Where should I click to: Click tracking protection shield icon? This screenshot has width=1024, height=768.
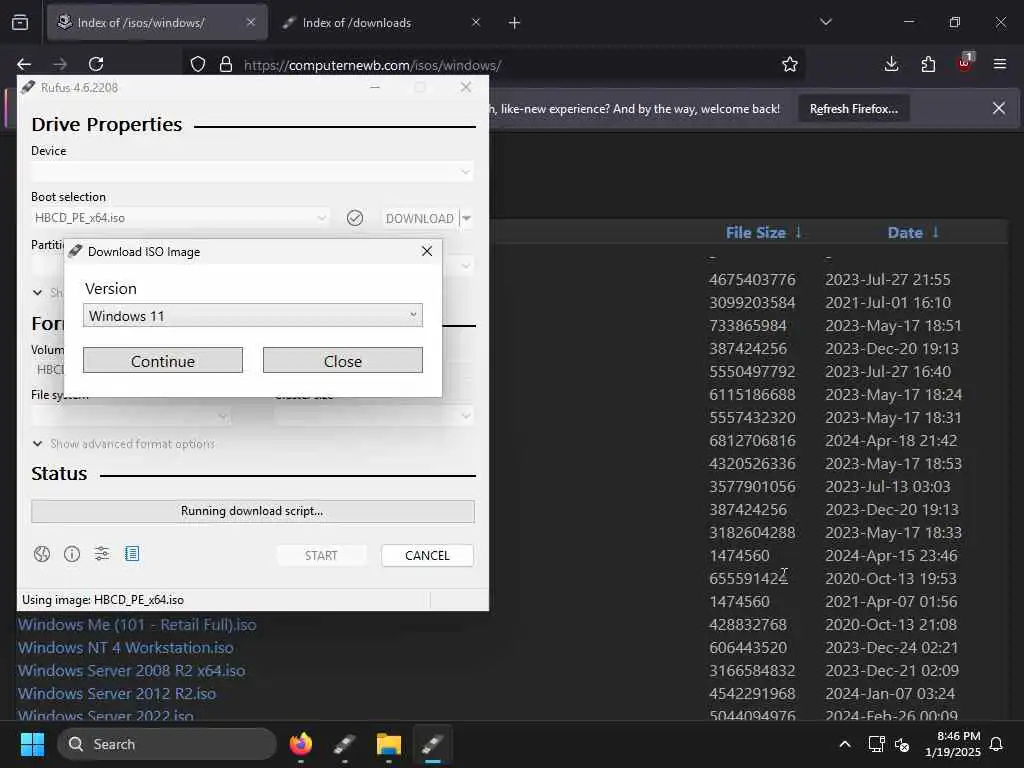point(198,64)
